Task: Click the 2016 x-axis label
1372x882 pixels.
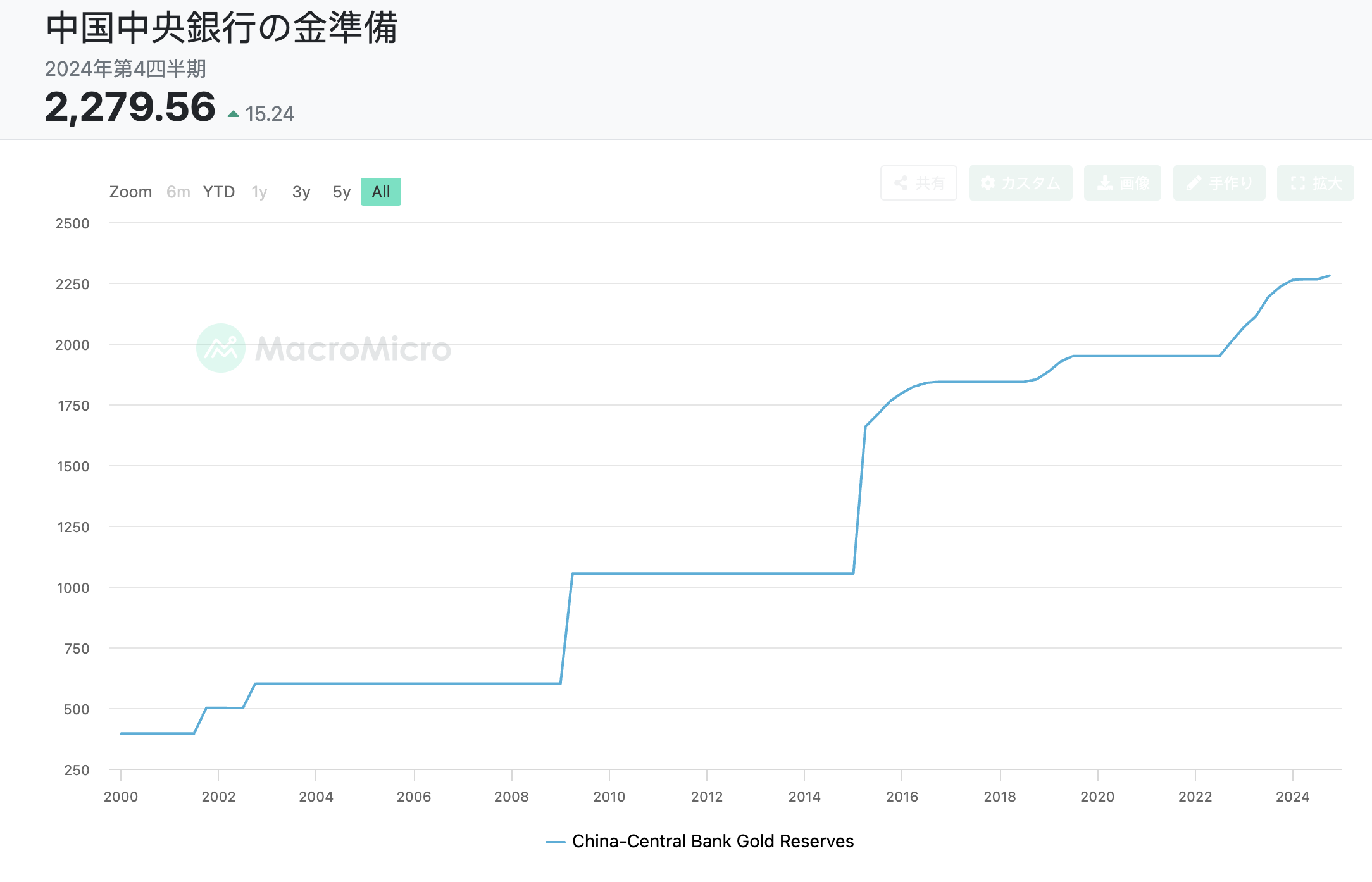Action: point(902,797)
